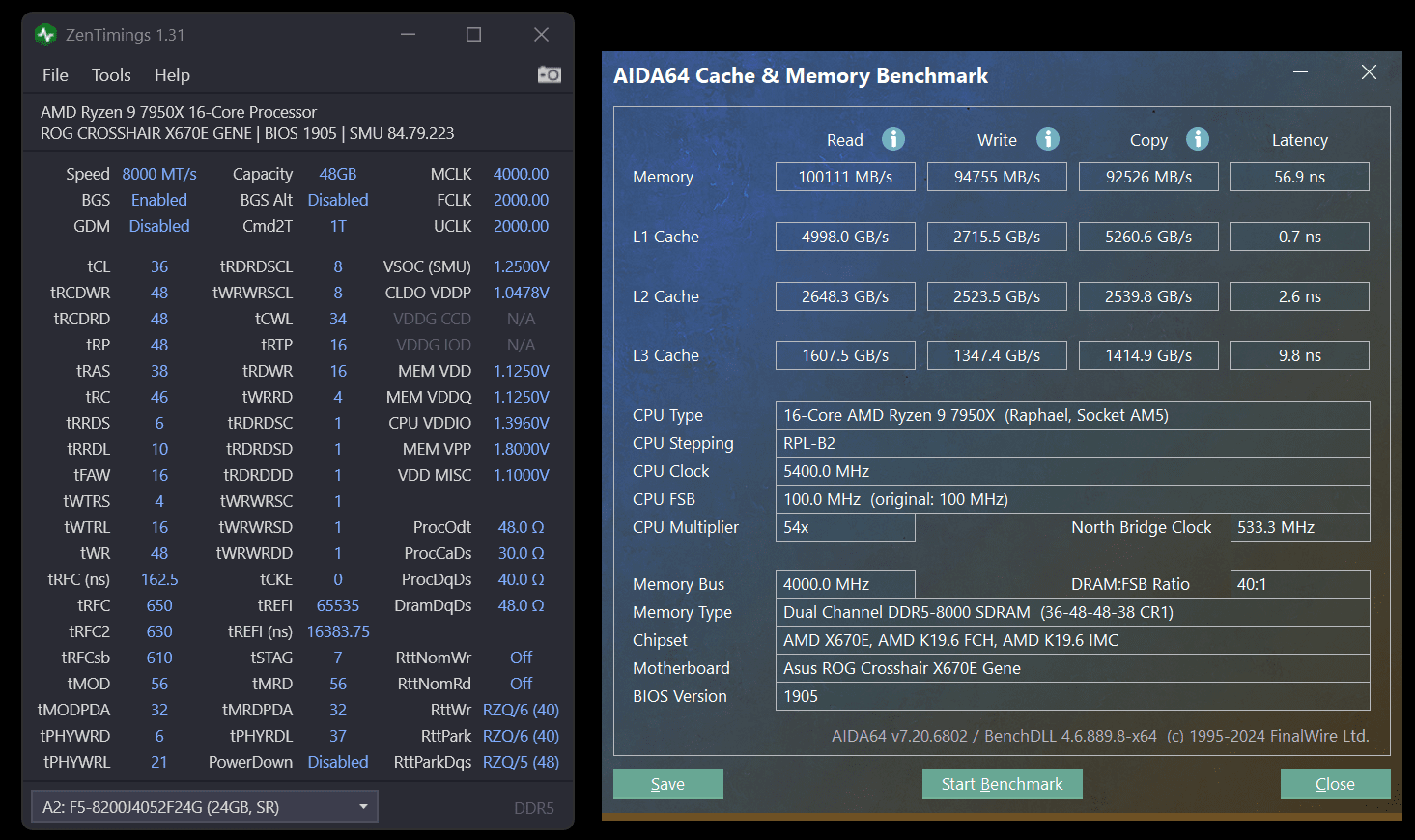1415x840 pixels.
Task: Click Memory Write value 94755 MB/s
Action: 997,177
